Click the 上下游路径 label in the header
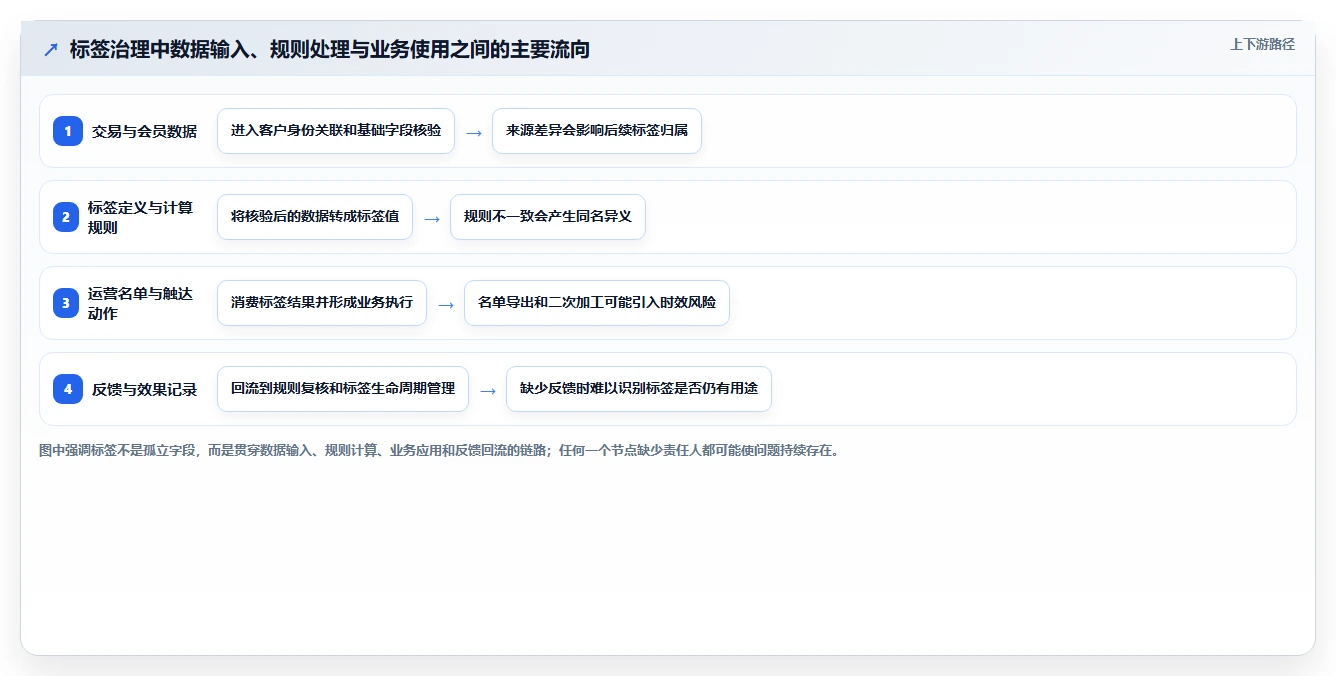The width and height of the screenshot is (1336, 676). (1262, 44)
